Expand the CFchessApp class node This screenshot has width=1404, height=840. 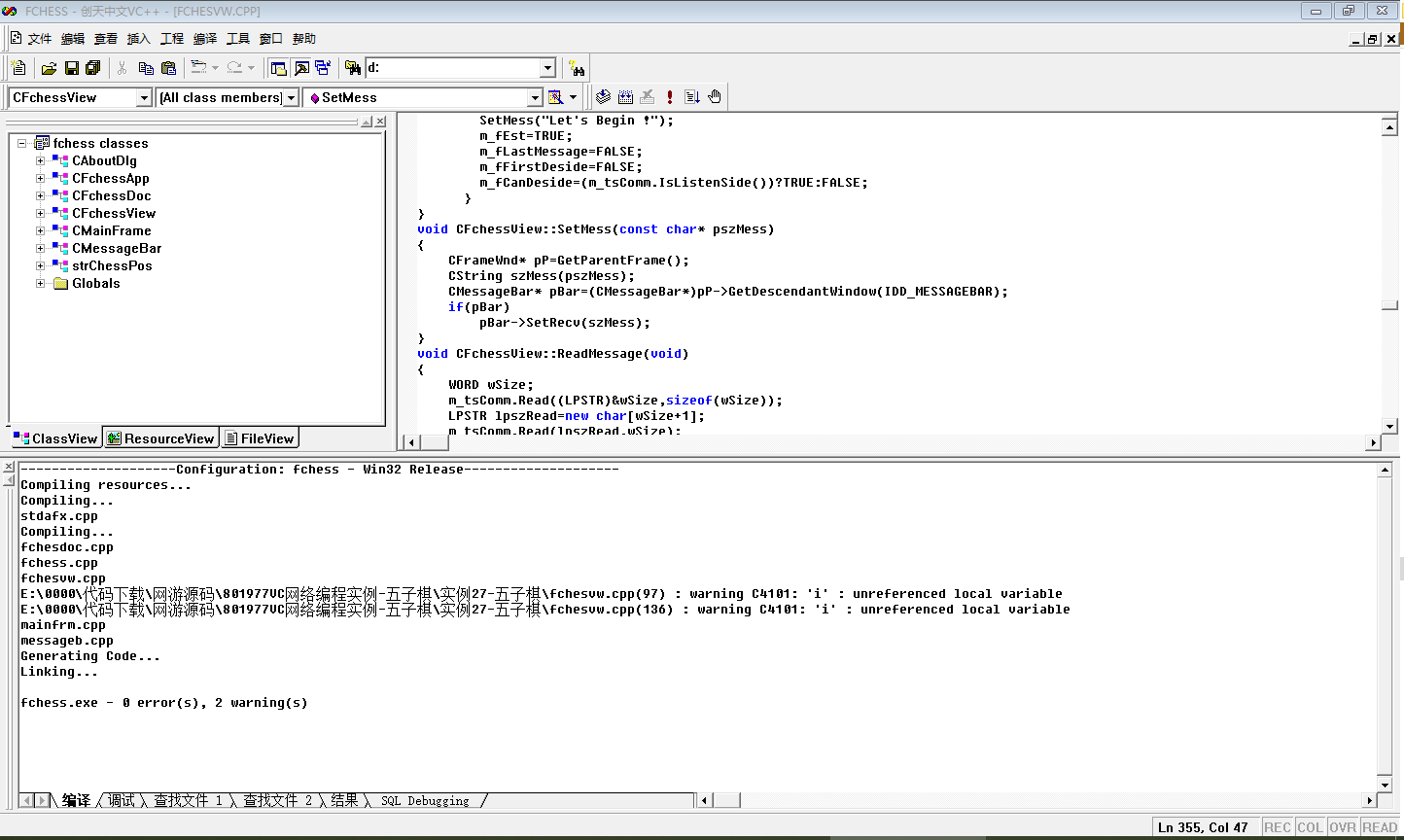click(40, 178)
